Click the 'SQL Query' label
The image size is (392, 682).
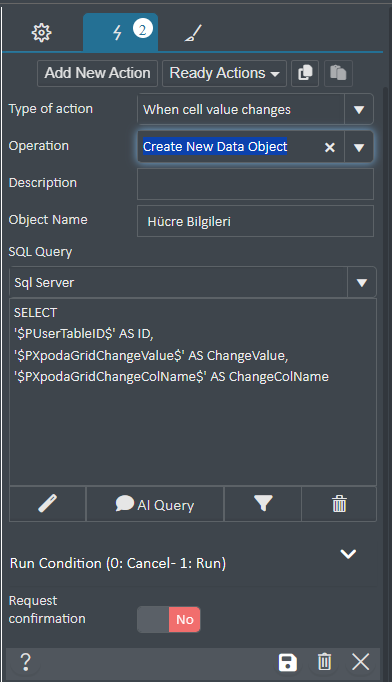[x=40, y=252]
